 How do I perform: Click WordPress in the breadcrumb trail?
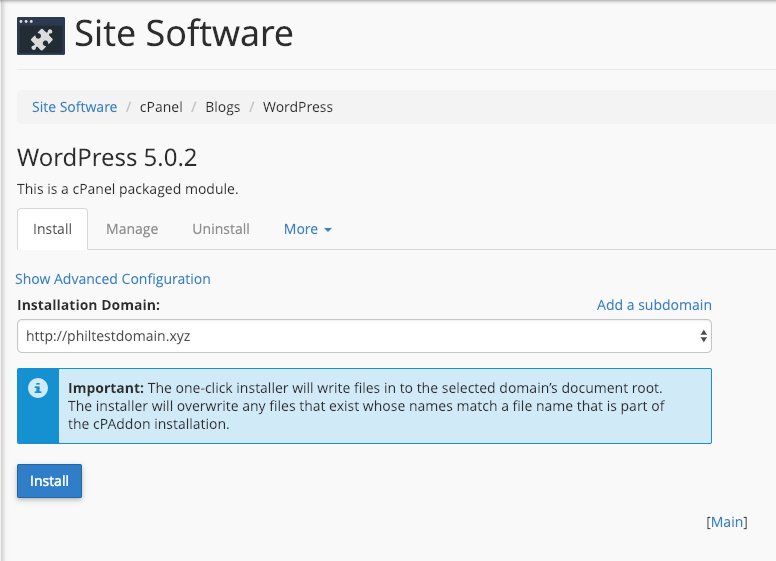click(x=298, y=107)
